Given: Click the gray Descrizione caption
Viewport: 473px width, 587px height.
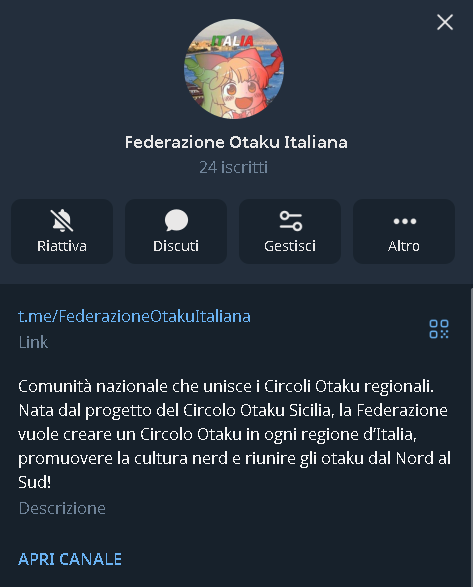Looking at the screenshot, I should pyautogui.click(x=62, y=508).
